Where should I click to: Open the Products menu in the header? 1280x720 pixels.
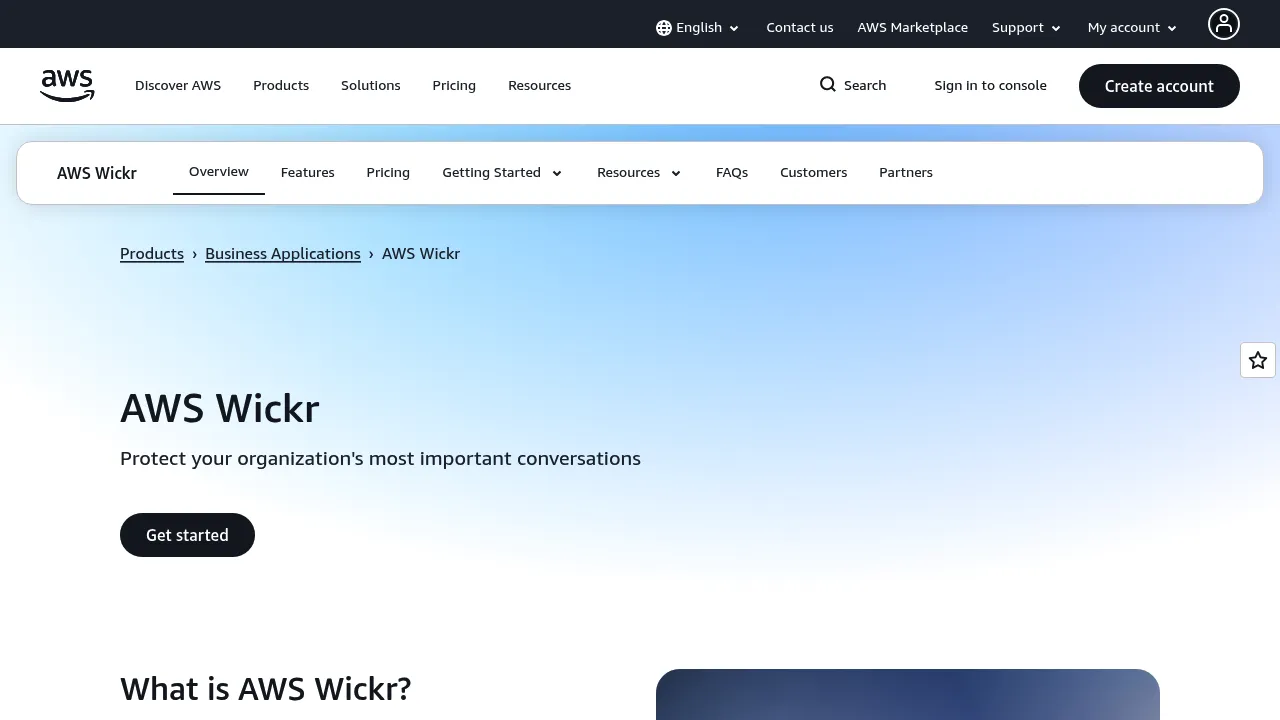[x=281, y=86]
